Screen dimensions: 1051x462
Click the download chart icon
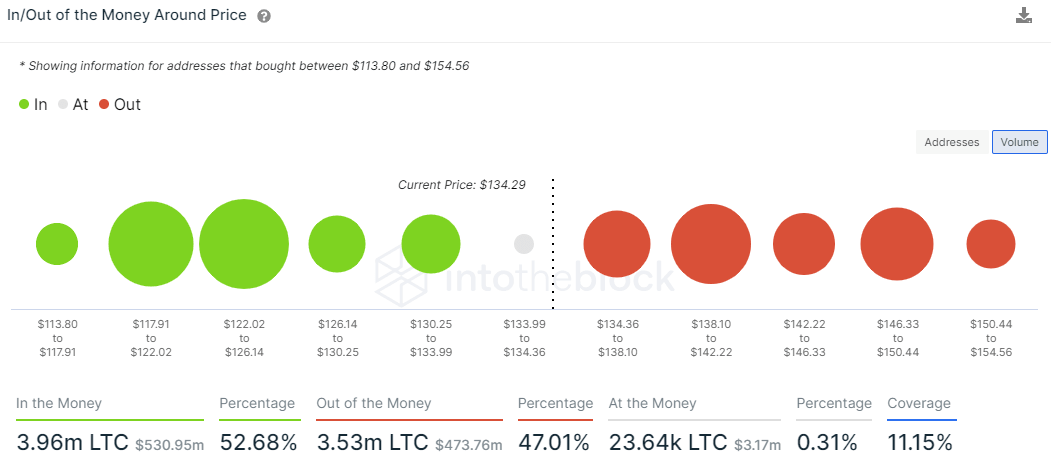(1023, 15)
